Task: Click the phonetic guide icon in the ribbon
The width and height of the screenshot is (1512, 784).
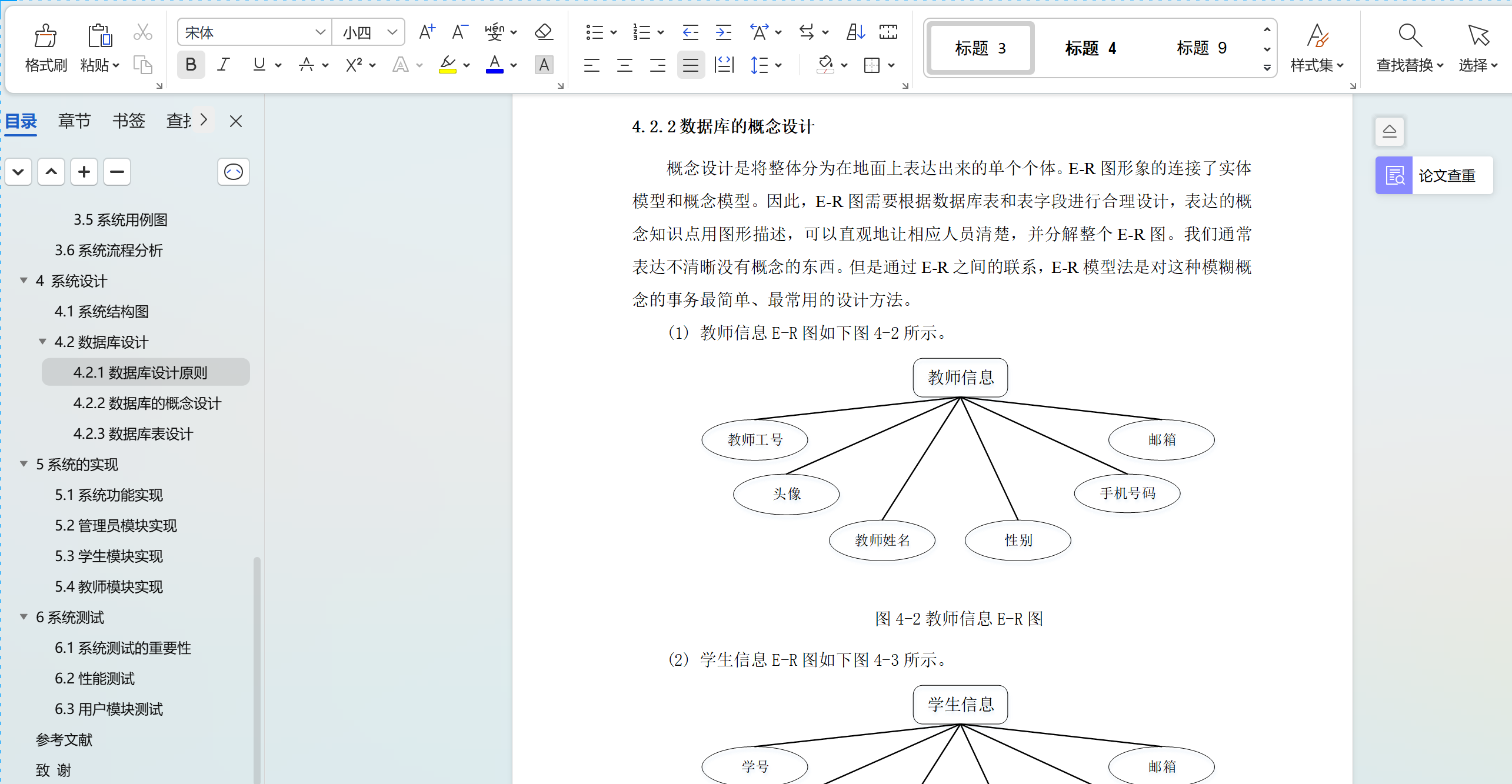Action: click(x=496, y=32)
